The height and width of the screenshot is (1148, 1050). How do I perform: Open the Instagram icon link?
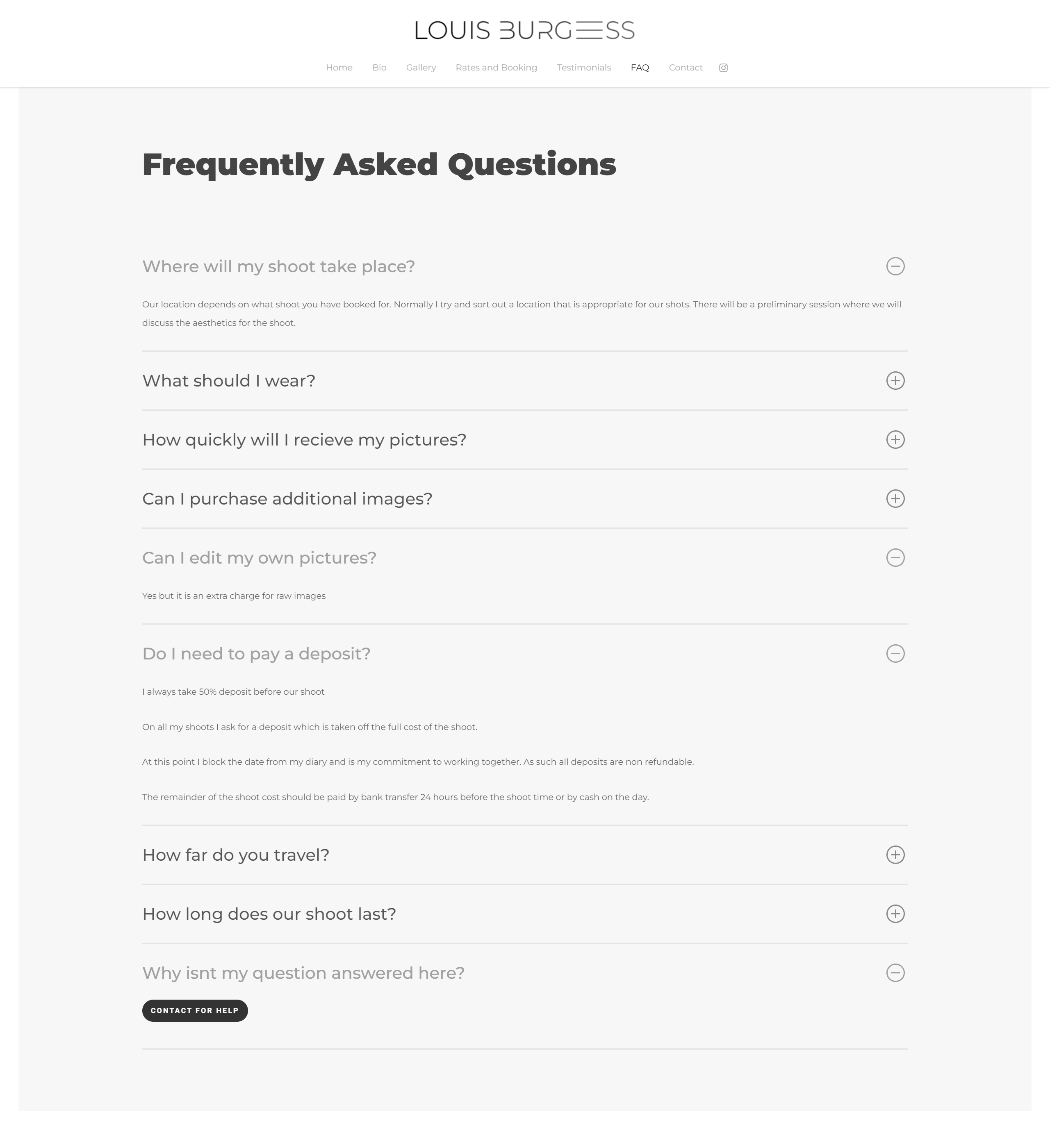[723, 68]
